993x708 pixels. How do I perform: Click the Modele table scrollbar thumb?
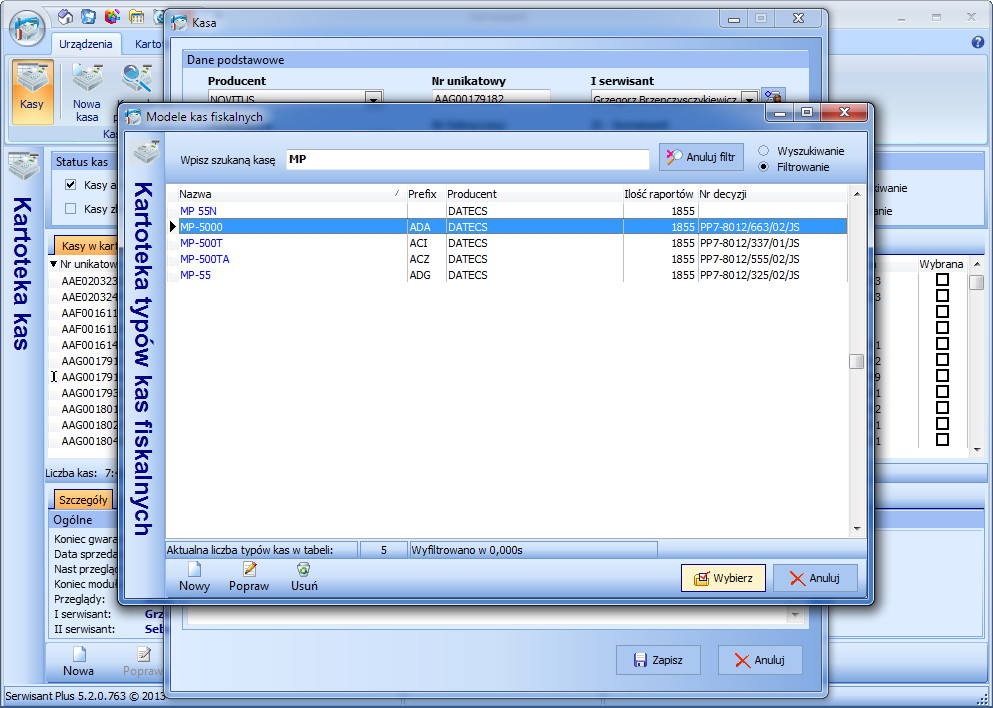click(857, 361)
